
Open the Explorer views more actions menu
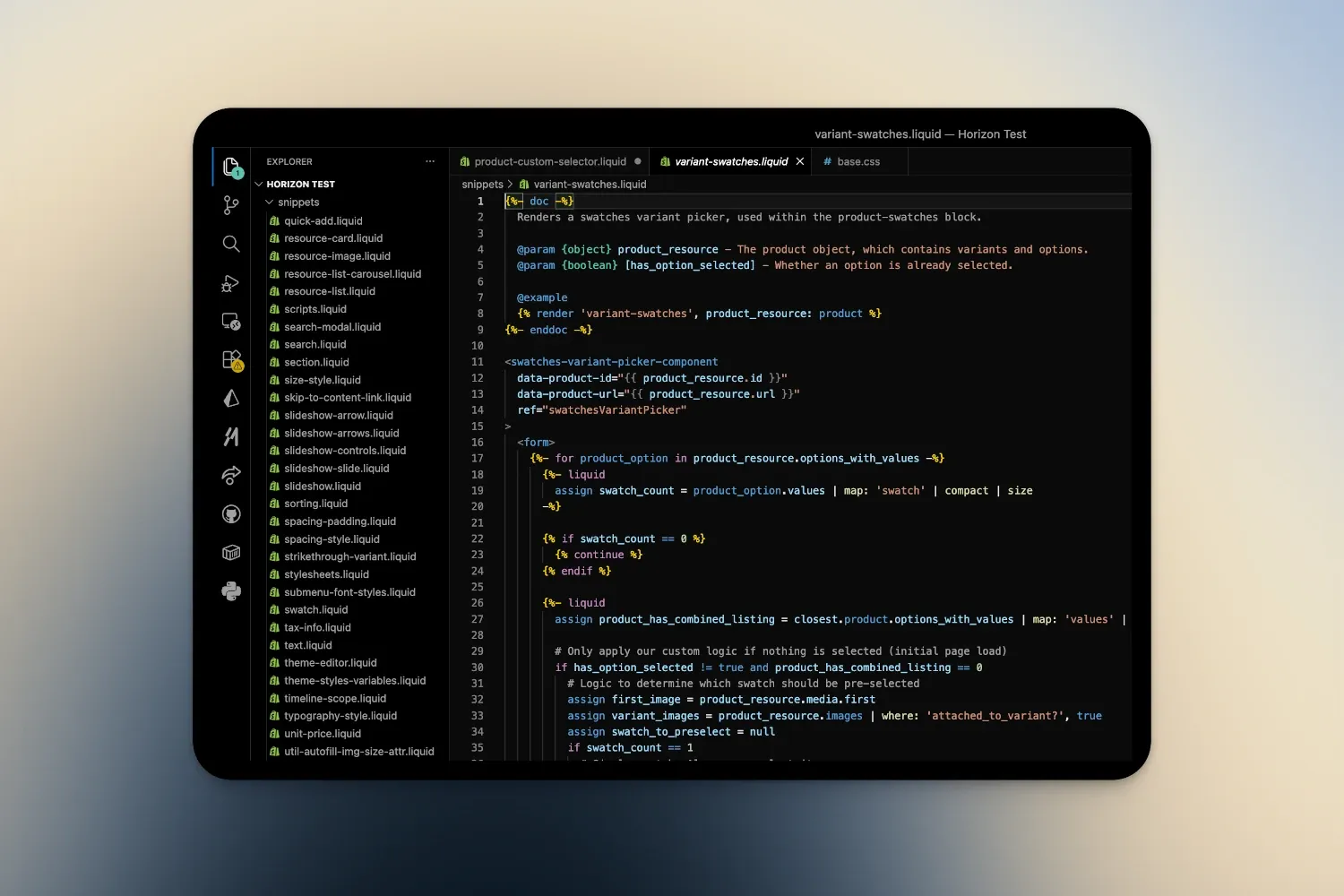coord(430,161)
